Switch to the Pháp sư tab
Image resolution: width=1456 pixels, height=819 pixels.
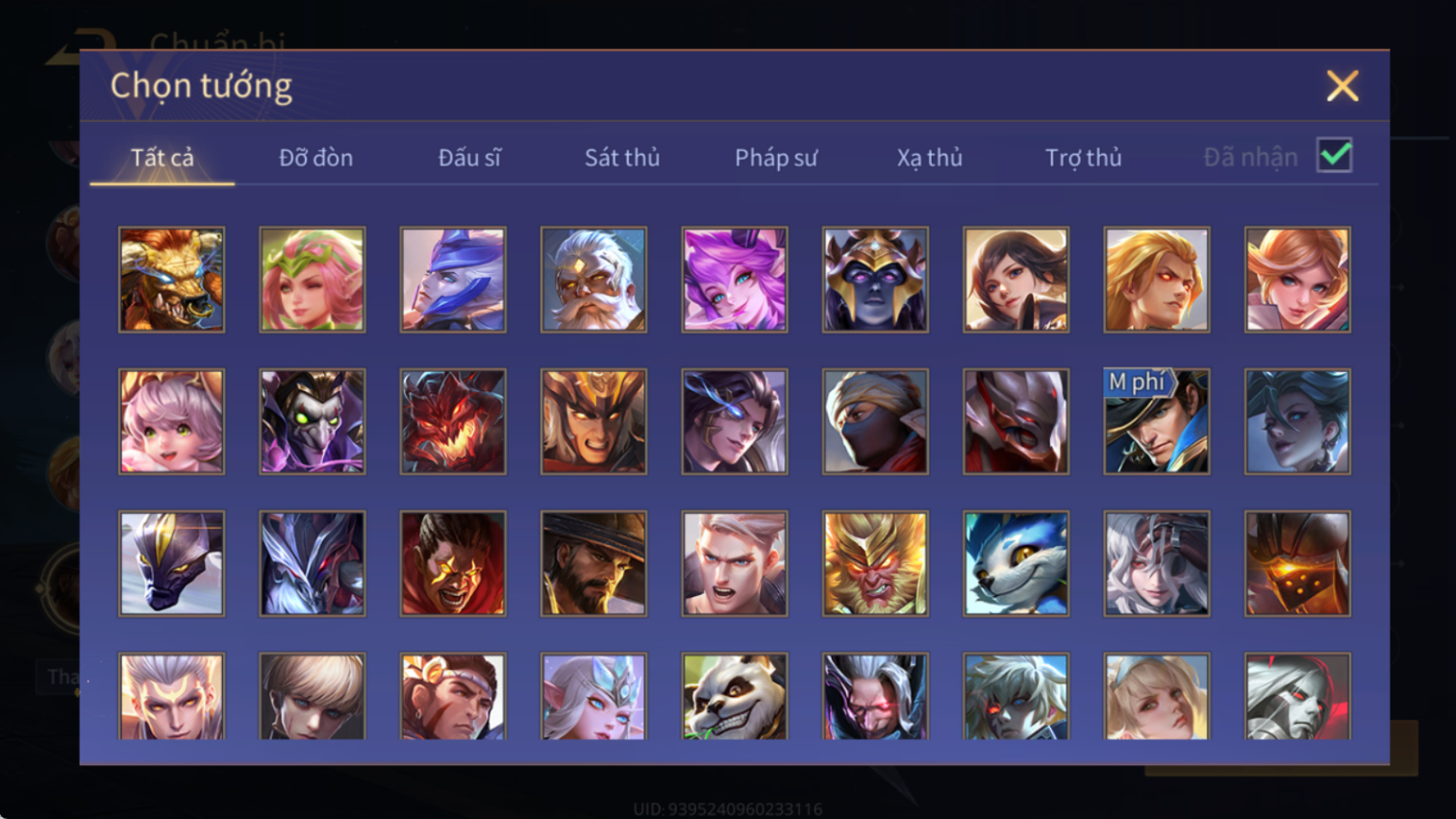pyautogui.click(x=776, y=158)
